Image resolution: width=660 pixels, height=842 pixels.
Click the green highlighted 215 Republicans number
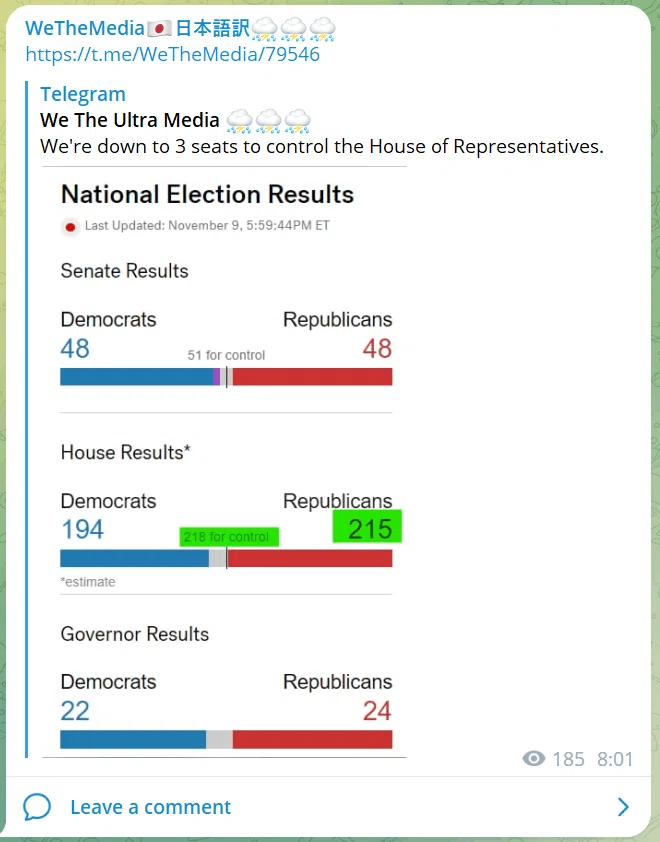(367, 526)
